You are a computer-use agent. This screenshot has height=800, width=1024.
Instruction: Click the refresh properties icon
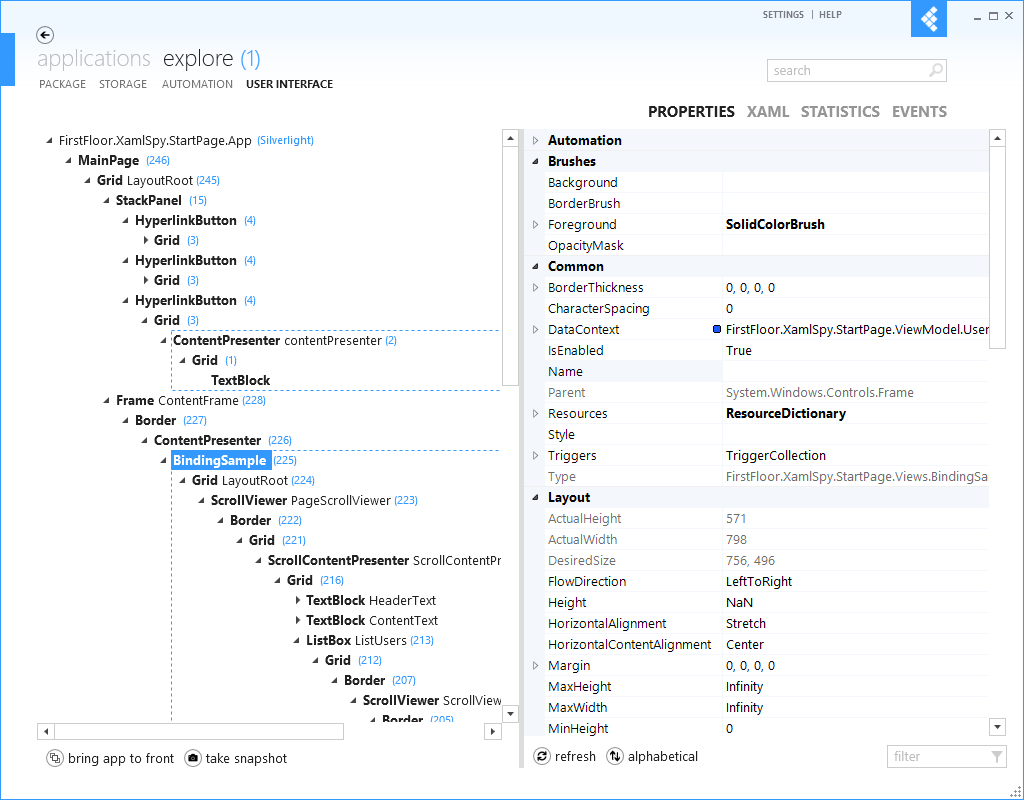point(542,756)
